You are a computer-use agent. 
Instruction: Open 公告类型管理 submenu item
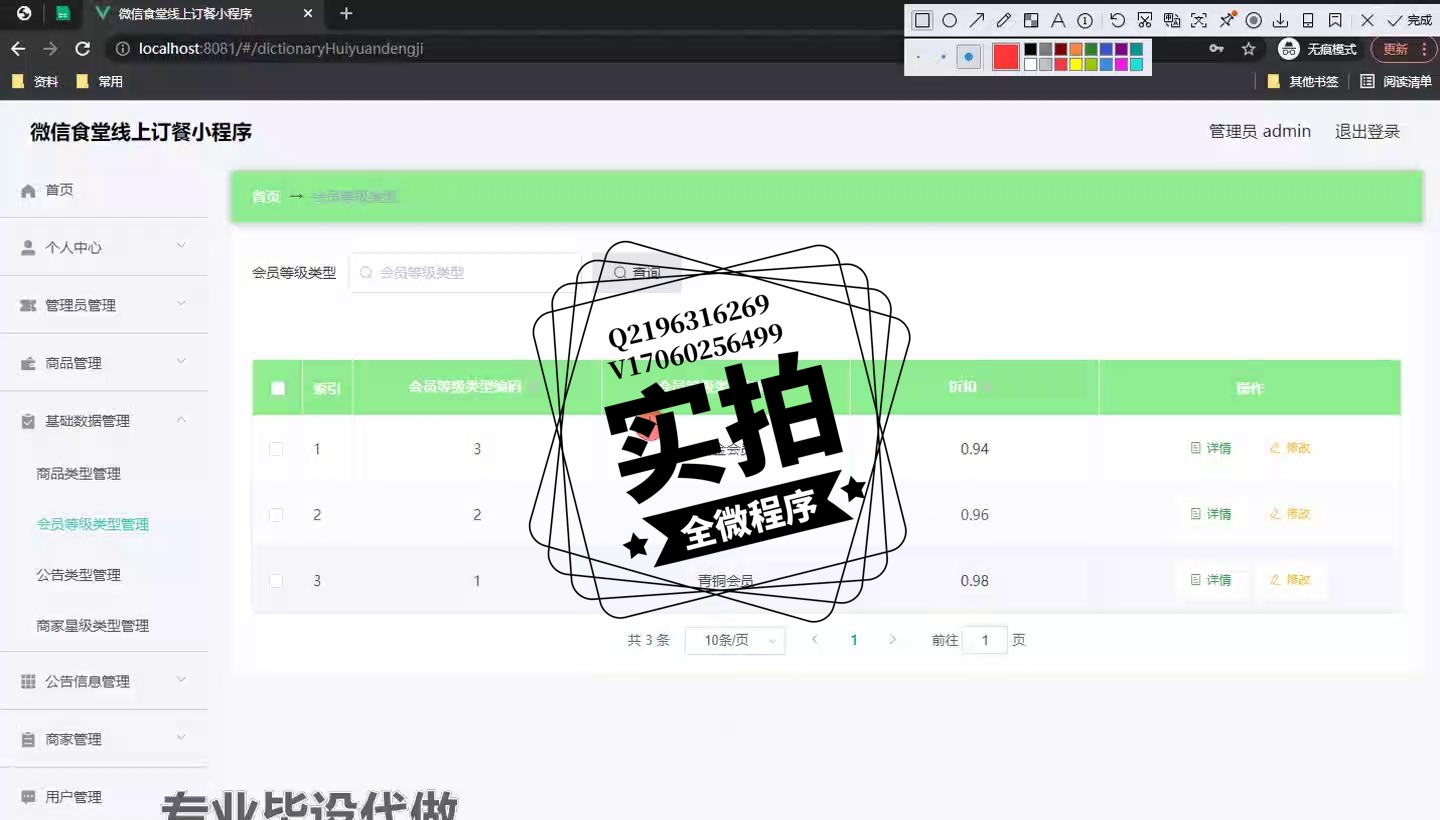pyautogui.click(x=78, y=575)
